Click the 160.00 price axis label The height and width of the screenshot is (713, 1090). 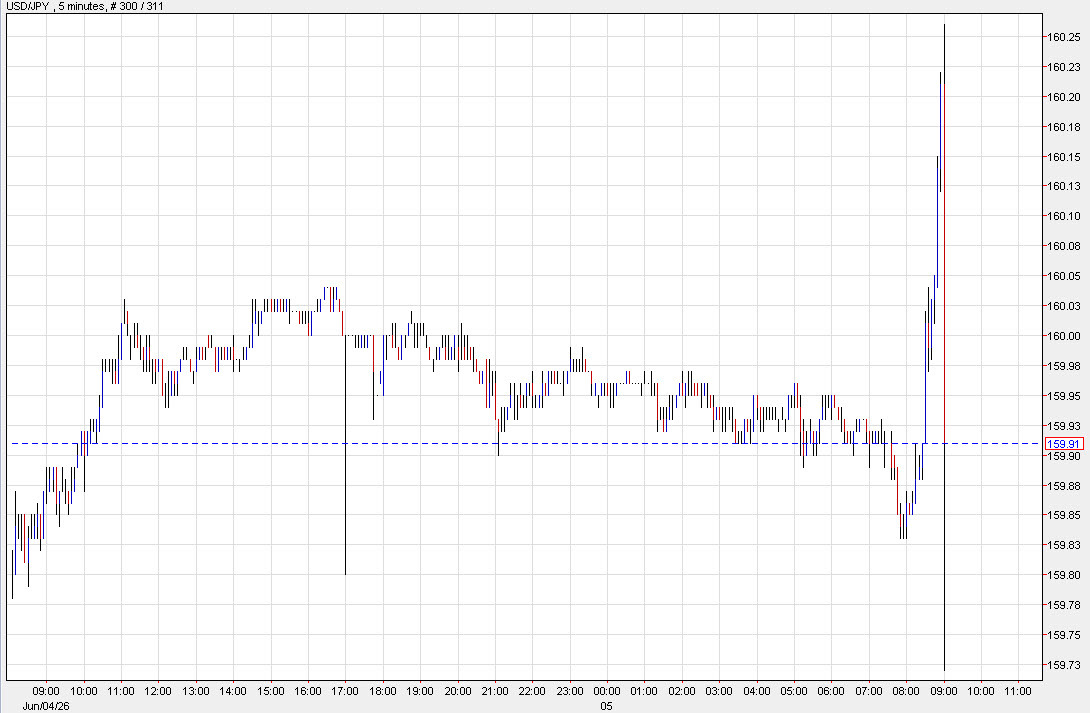(x=1064, y=336)
